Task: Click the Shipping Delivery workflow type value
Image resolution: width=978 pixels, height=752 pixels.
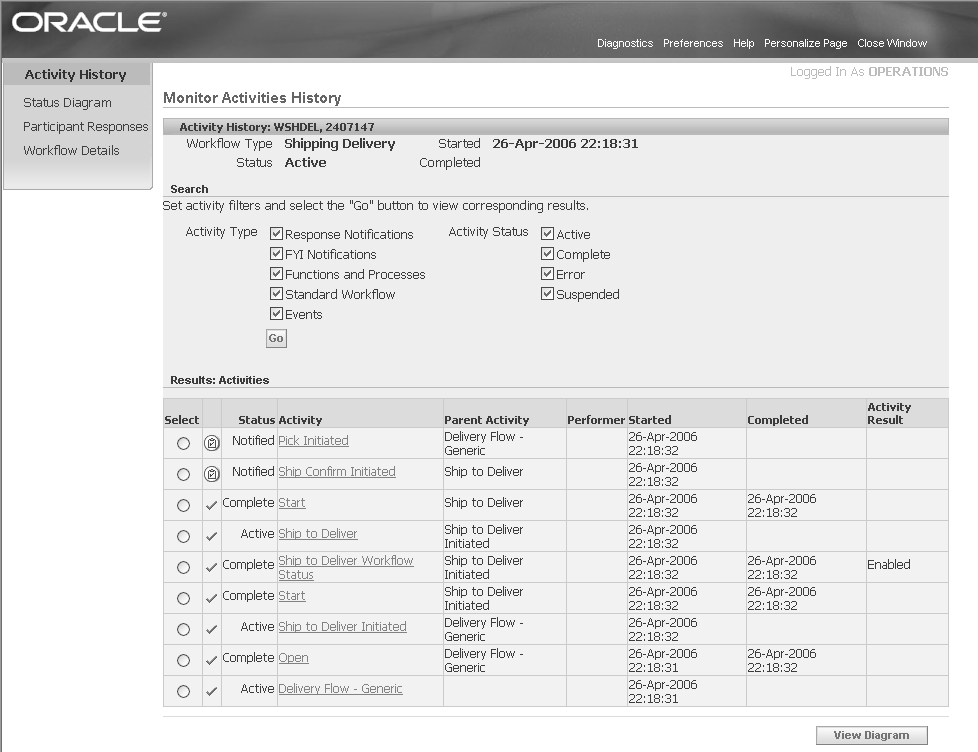Action: click(x=339, y=143)
